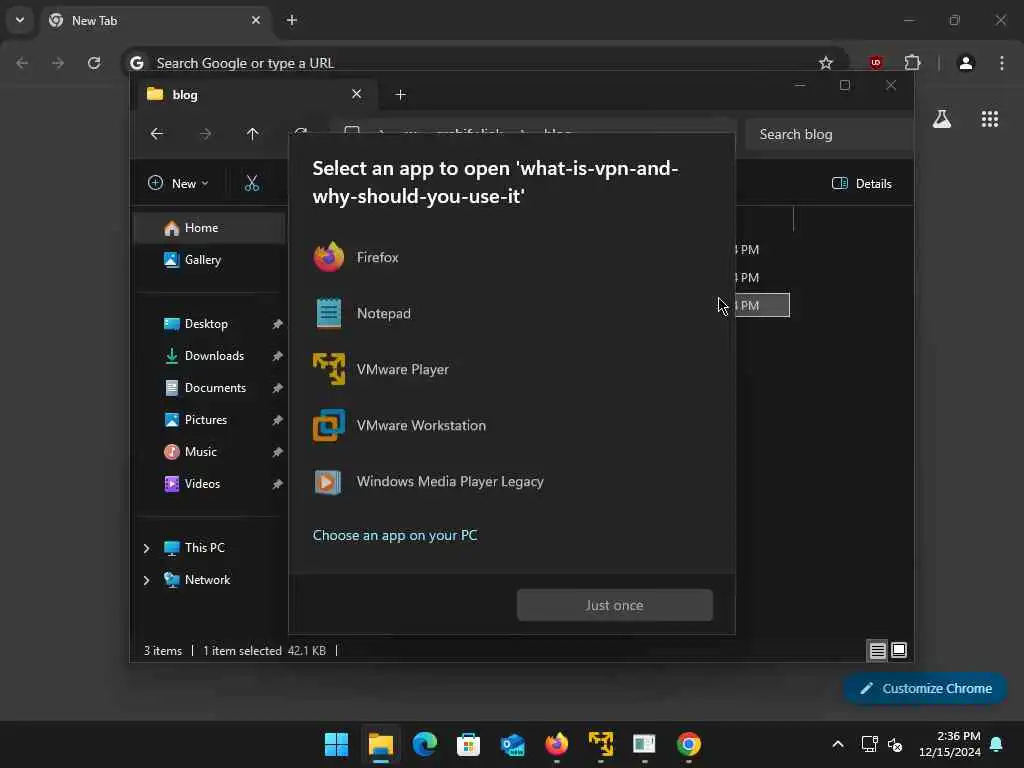The width and height of the screenshot is (1024, 768).
Task: Click the pin icon beside Pictures
Action: pyautogui.click(x=278, y=420)
